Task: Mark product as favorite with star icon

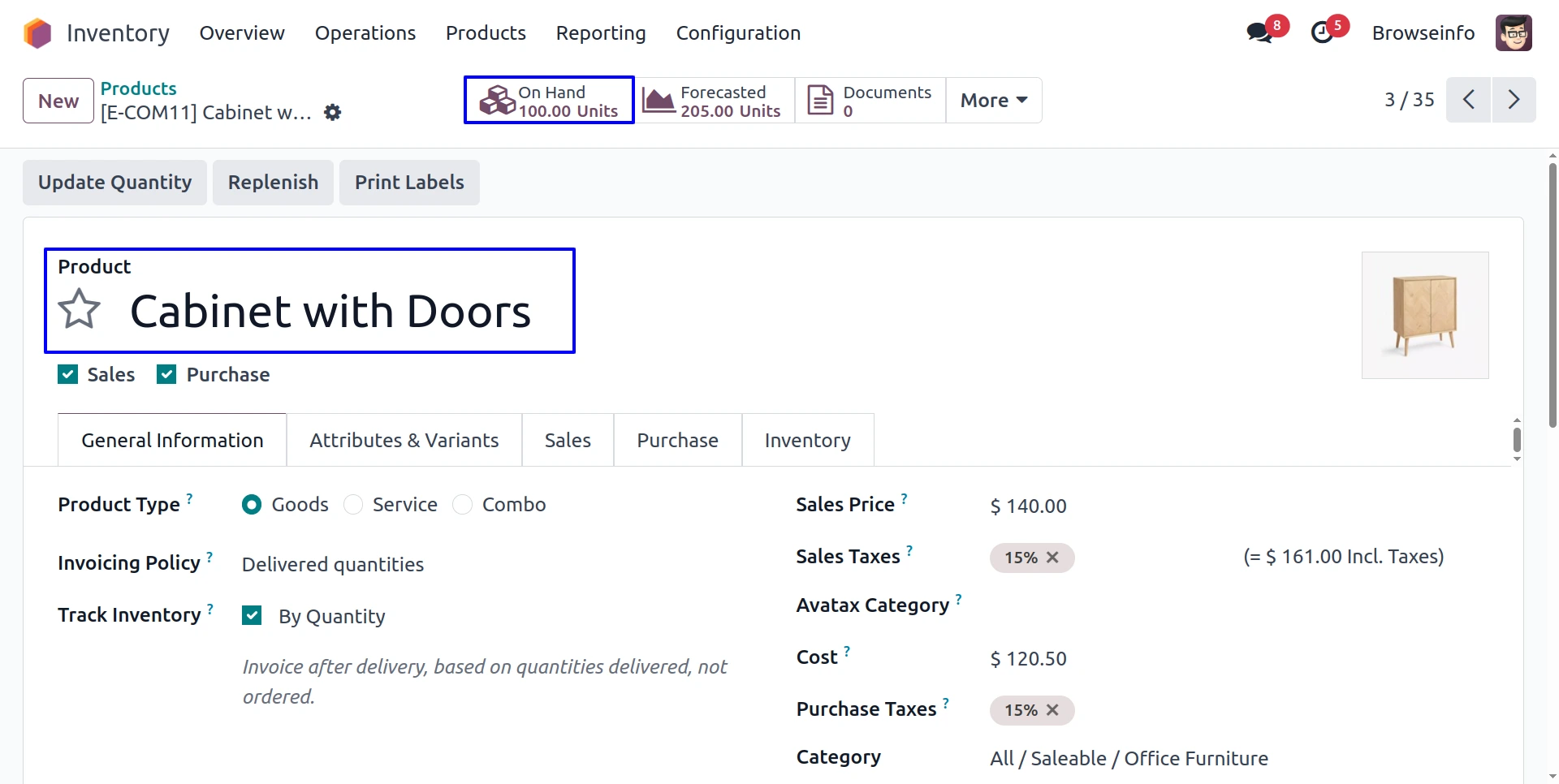Action: (80, 309)
